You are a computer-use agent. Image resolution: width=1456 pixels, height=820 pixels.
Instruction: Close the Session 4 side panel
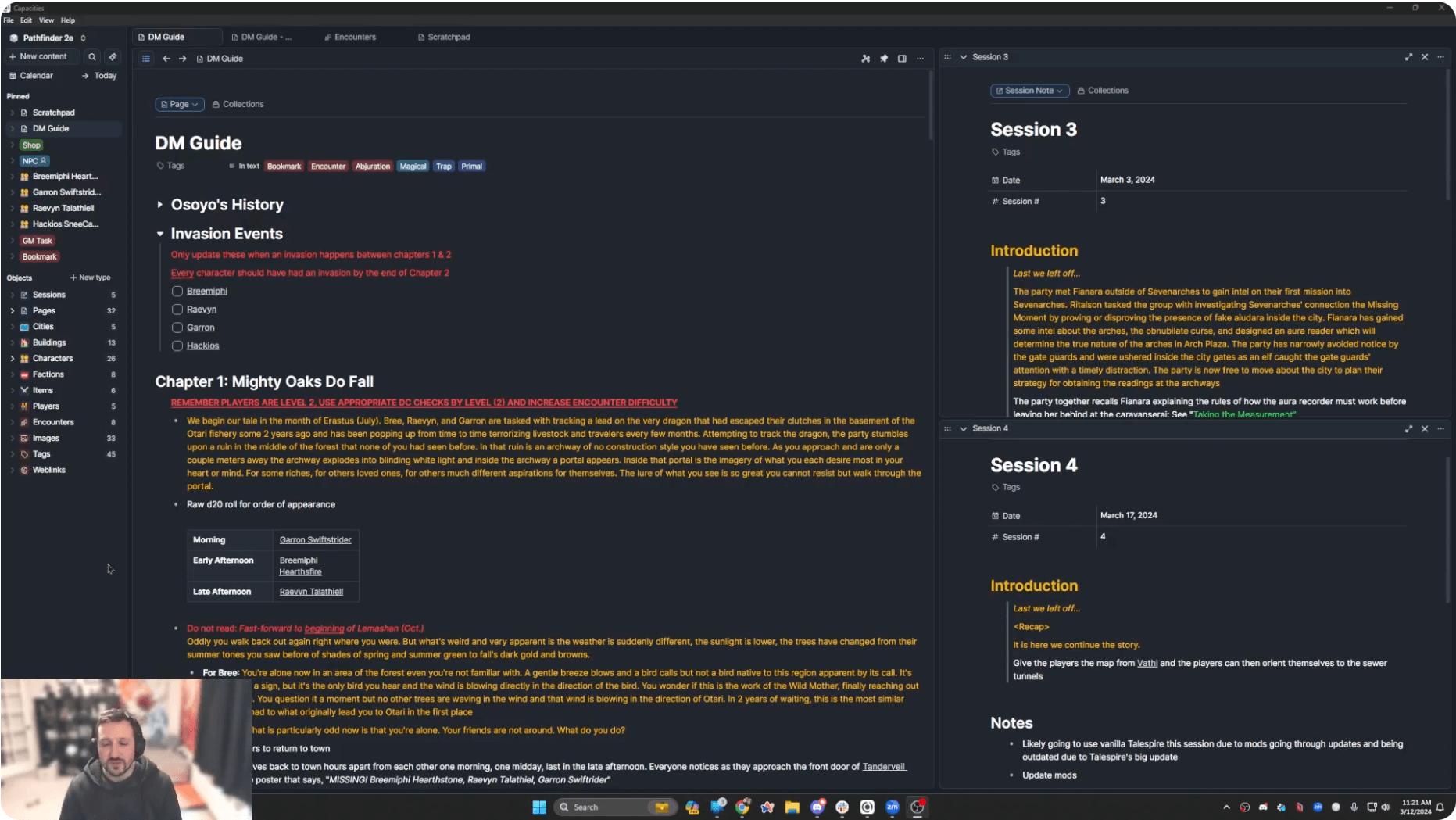[1425, 428]
